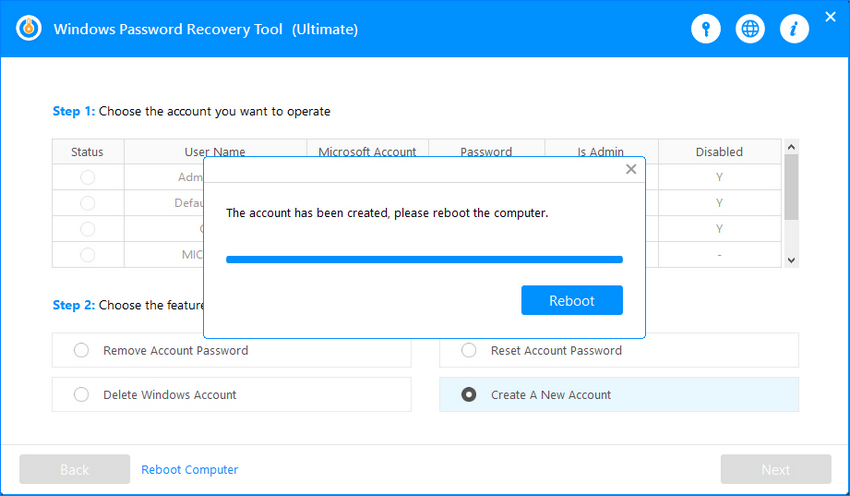850x496 pixels.
Task: Click the Password column header
Action: [x=486, y=152]
